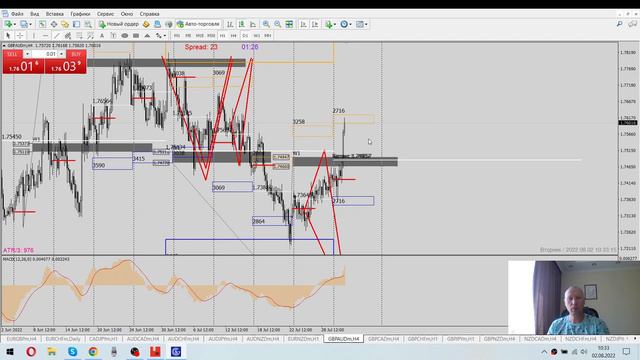Open the New Chart tool
Screen dimensions: 640x360
pos(8,24)
